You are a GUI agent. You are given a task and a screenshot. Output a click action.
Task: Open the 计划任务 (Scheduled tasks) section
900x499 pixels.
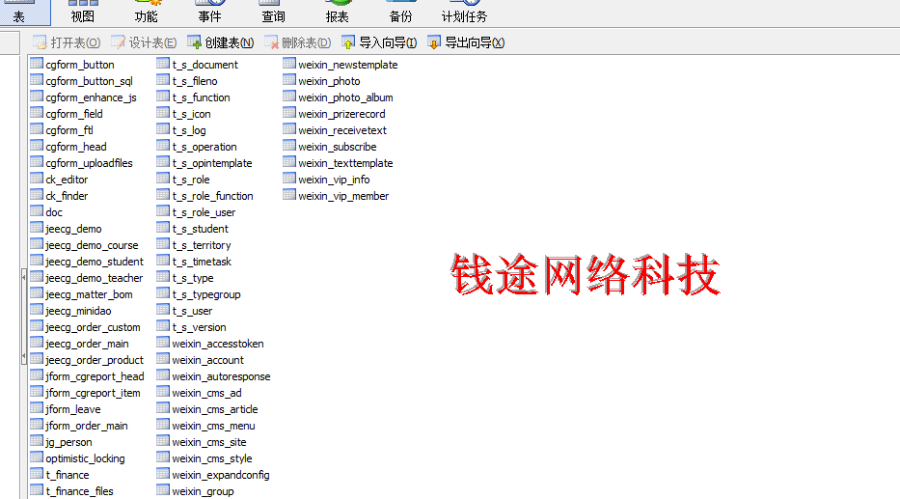[464, 13]
